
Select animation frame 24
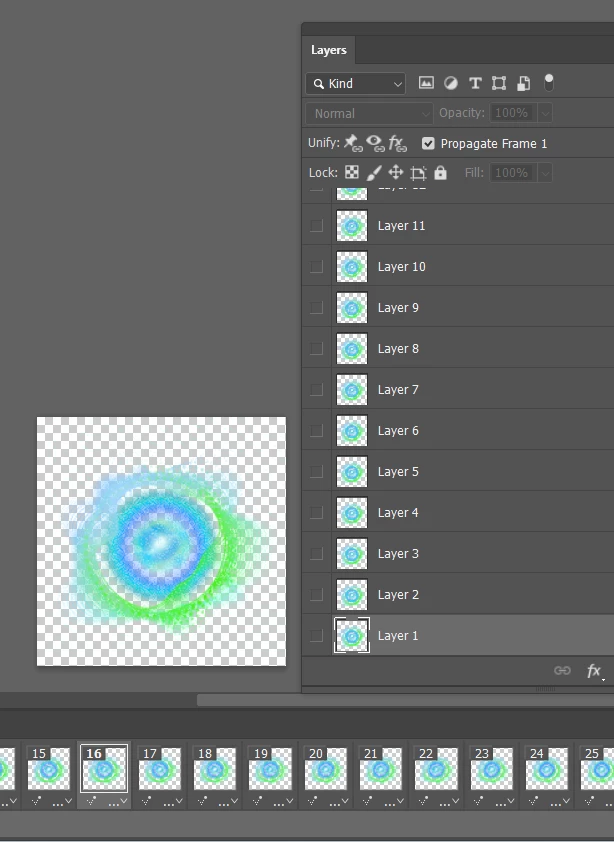[547, 768]
